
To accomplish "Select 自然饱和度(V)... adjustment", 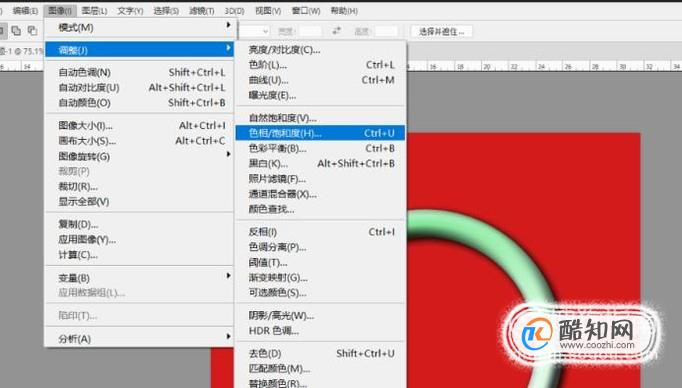I will coord(321,118).
